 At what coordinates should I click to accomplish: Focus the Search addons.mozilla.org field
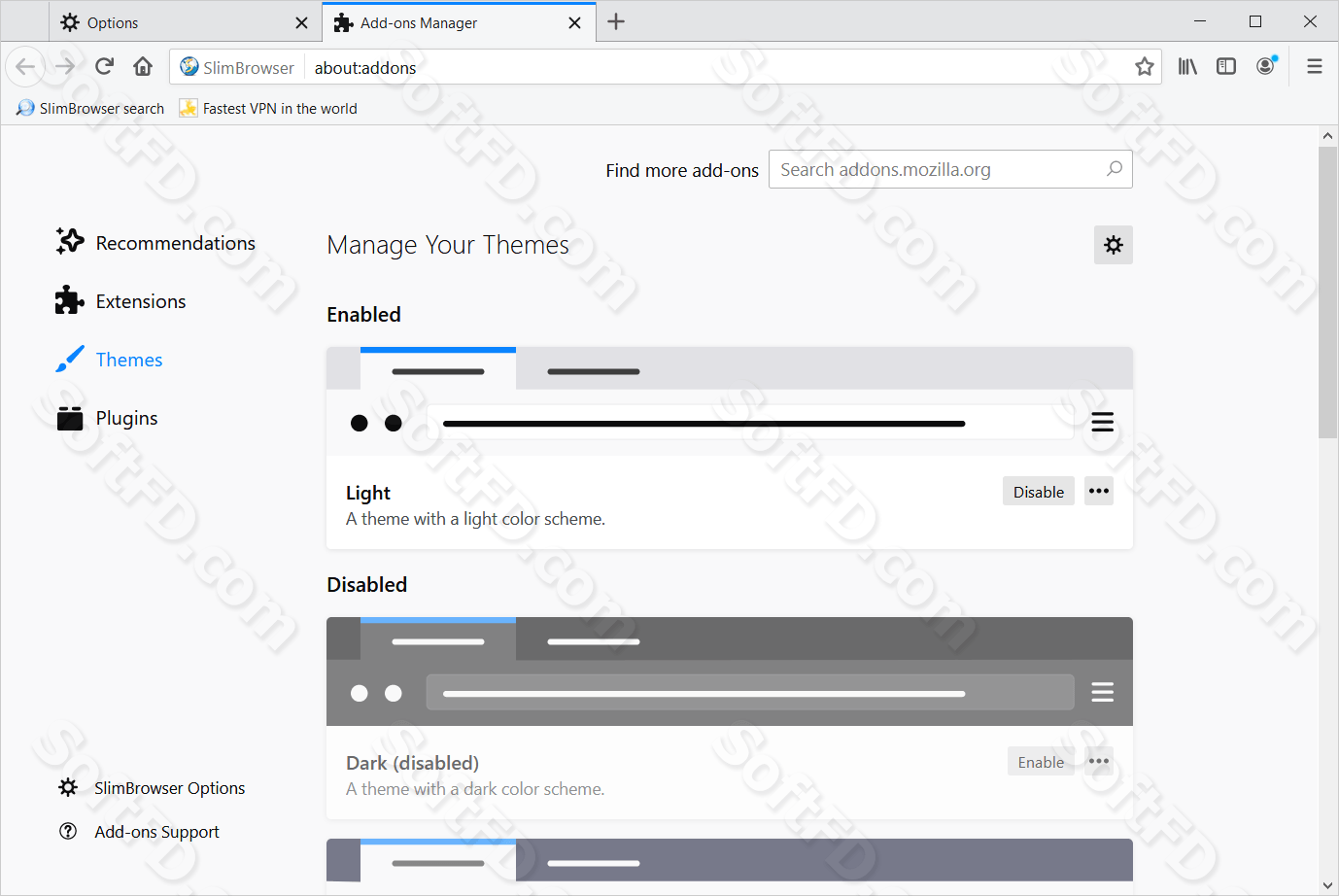950,169
